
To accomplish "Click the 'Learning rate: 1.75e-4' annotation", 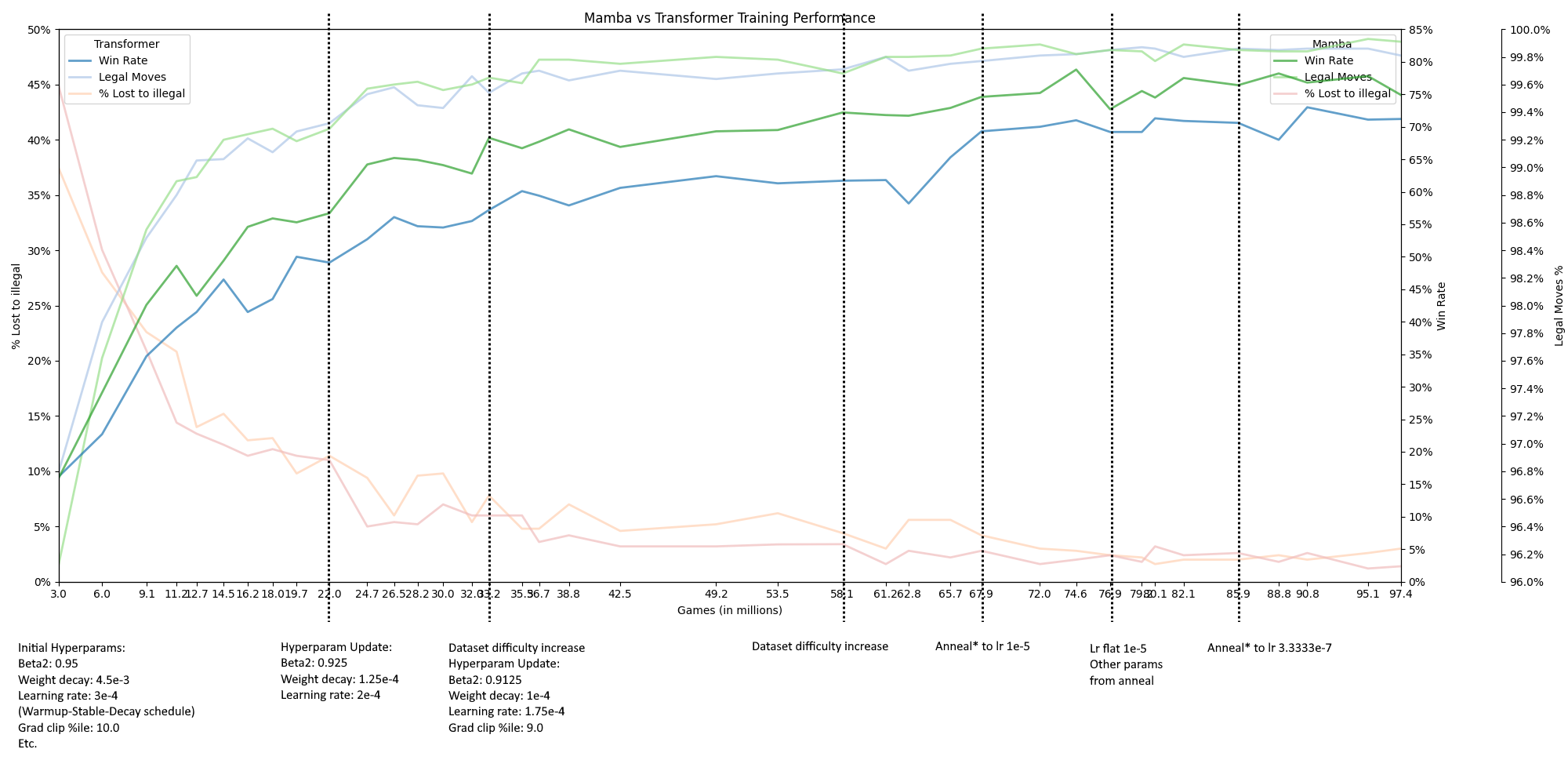I will tap(506, 711).
